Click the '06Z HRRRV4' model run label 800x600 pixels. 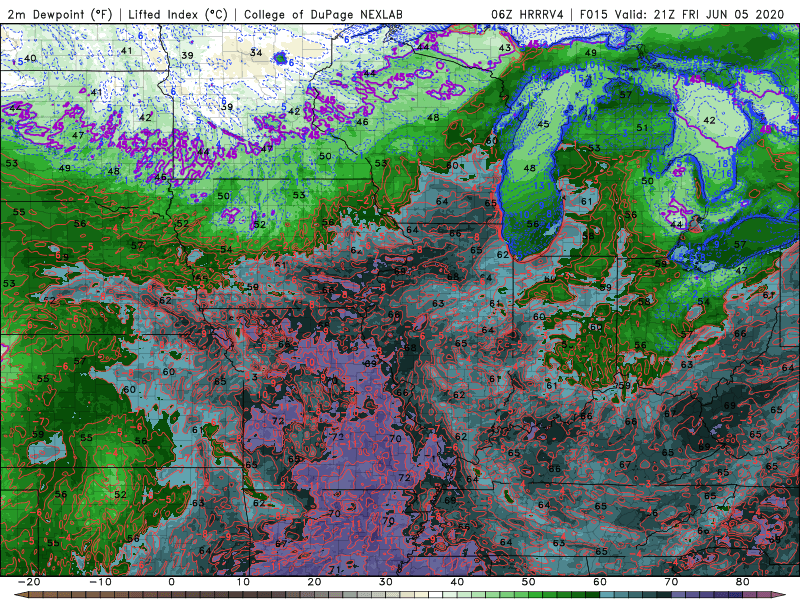527,14
